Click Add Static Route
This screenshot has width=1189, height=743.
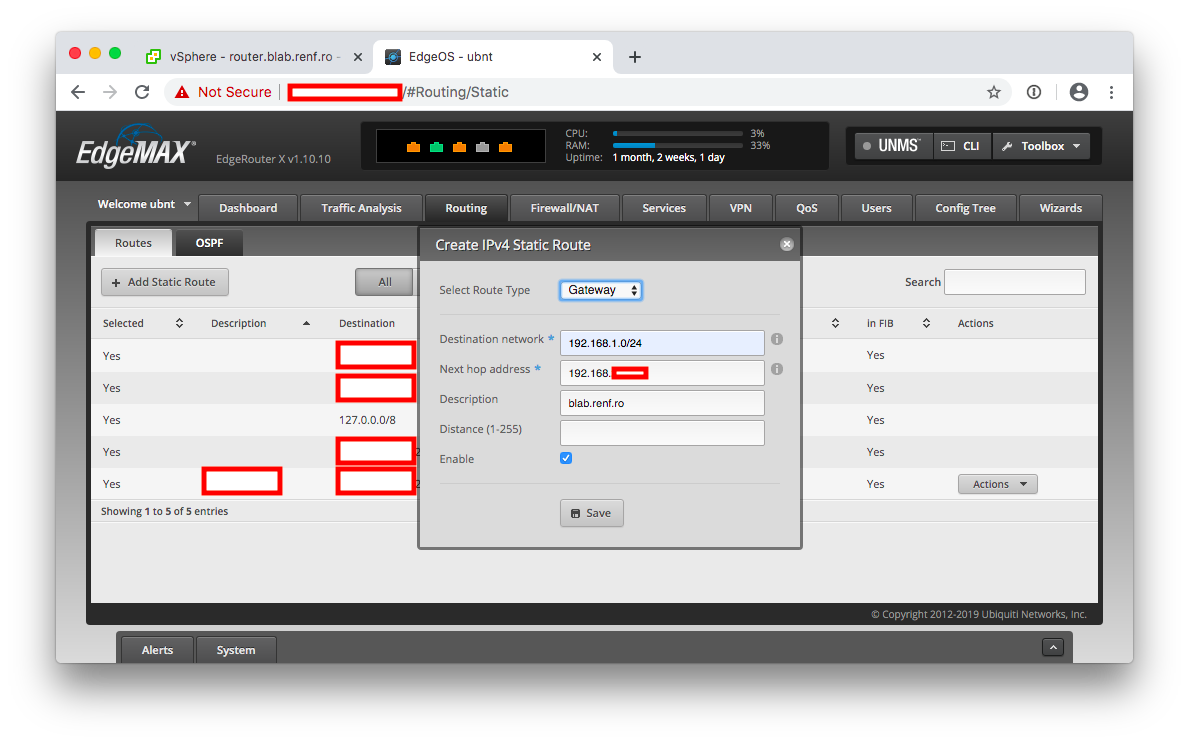click(165, 282)
